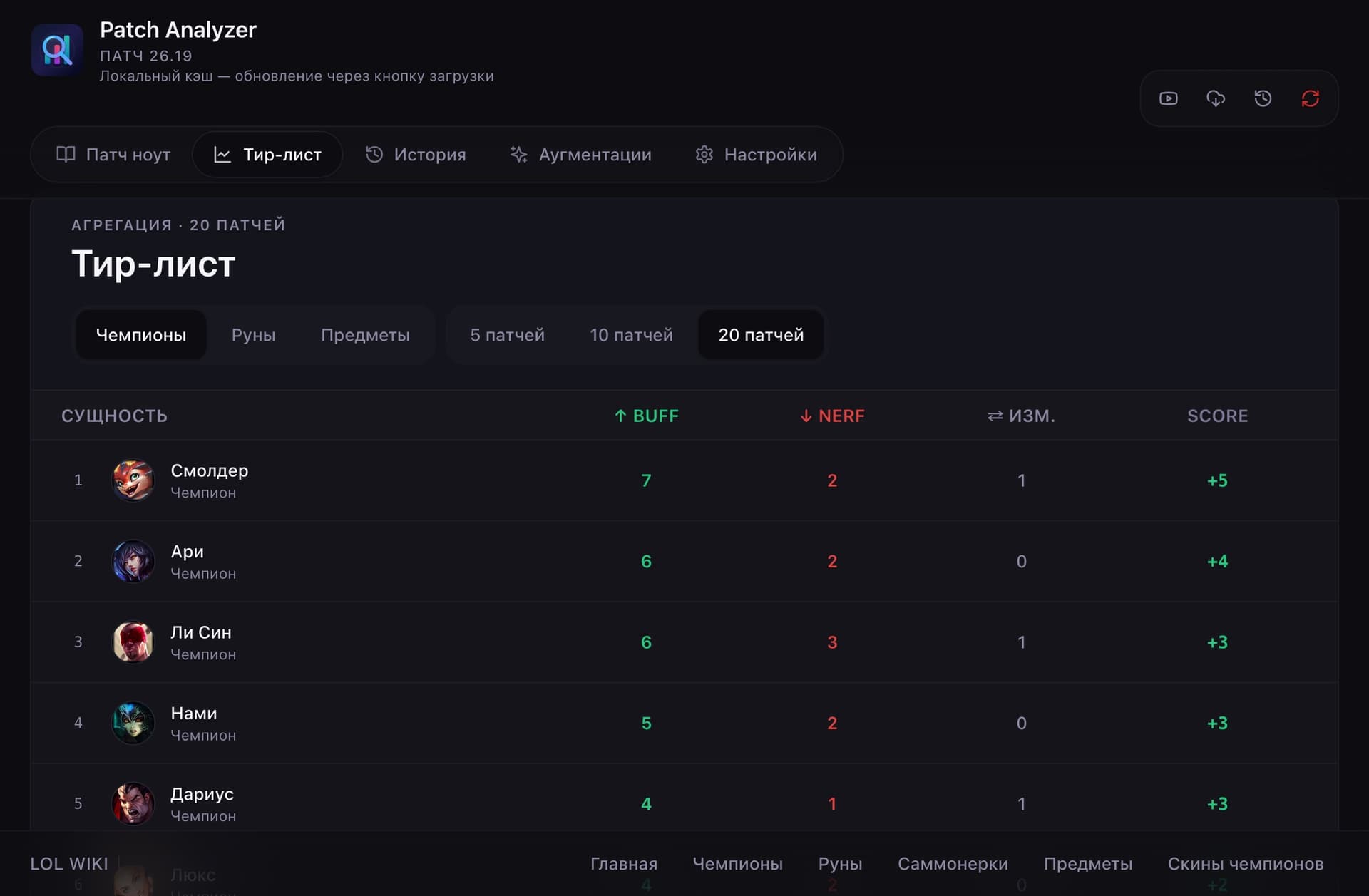The width and height of the screenshot is (1369, 896).
Task: Choose the 10 патчей range
Action: click(x=631, y=335)
